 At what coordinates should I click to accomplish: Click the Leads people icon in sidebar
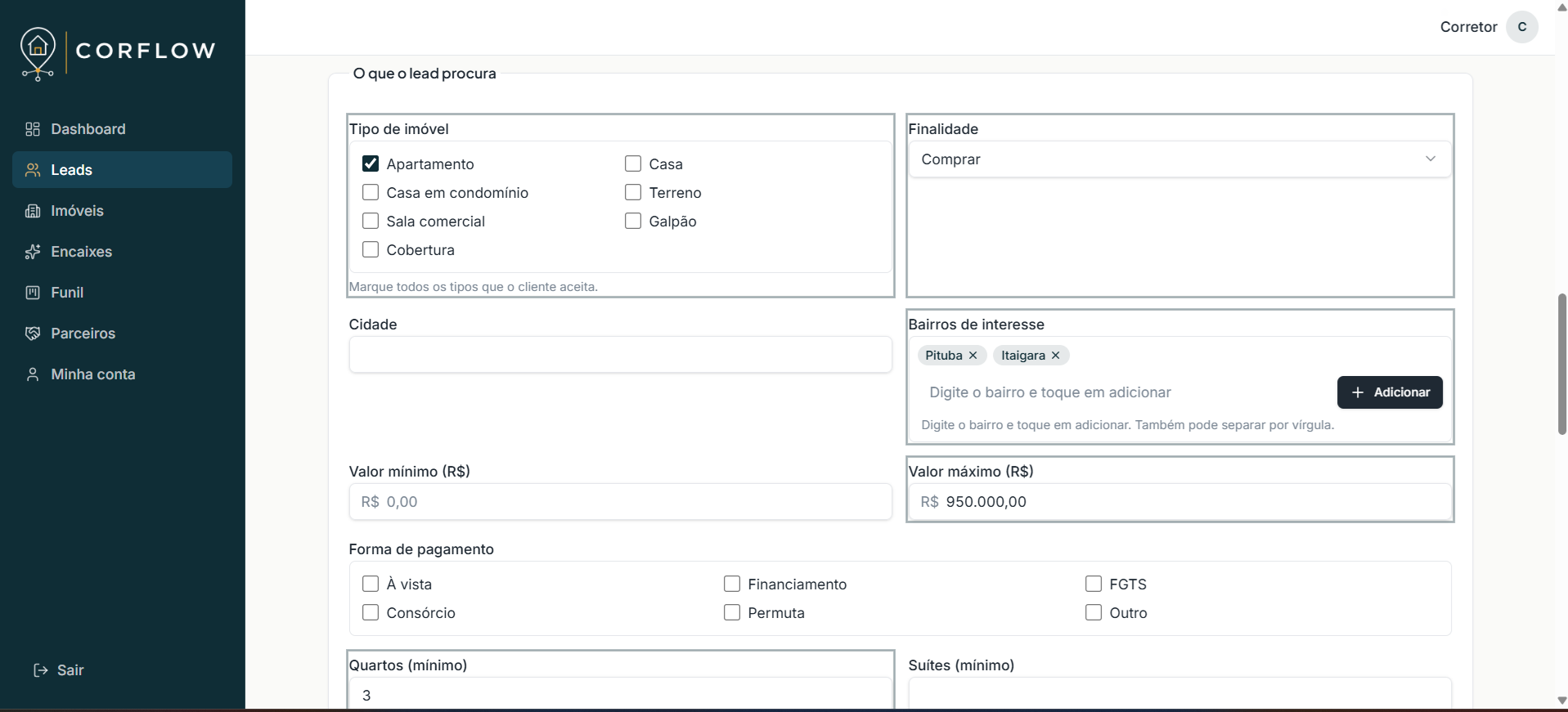coord(33,170)
